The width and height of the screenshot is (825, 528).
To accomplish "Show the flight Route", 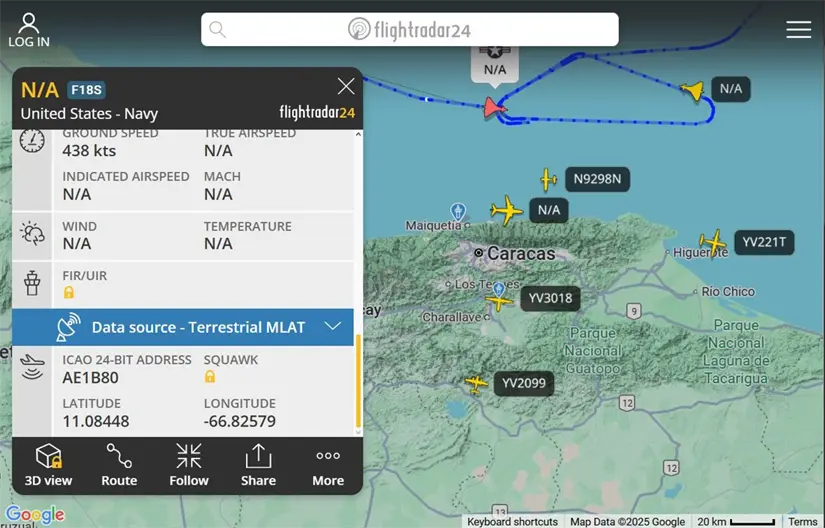I will (119, 465).
